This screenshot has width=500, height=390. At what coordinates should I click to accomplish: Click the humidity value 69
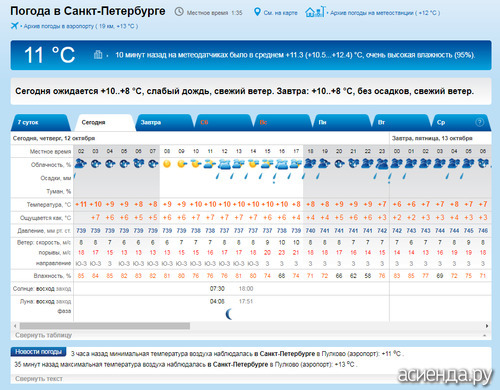click(440, 276)
